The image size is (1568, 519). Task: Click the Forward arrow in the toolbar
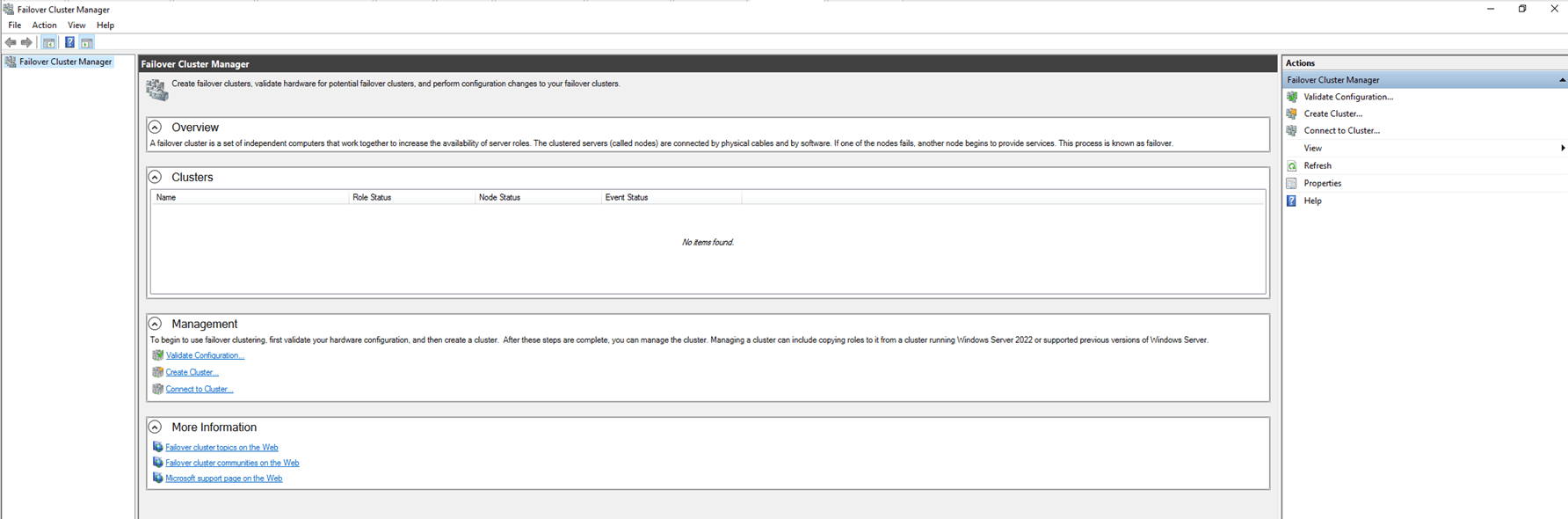tap(26, 42)
